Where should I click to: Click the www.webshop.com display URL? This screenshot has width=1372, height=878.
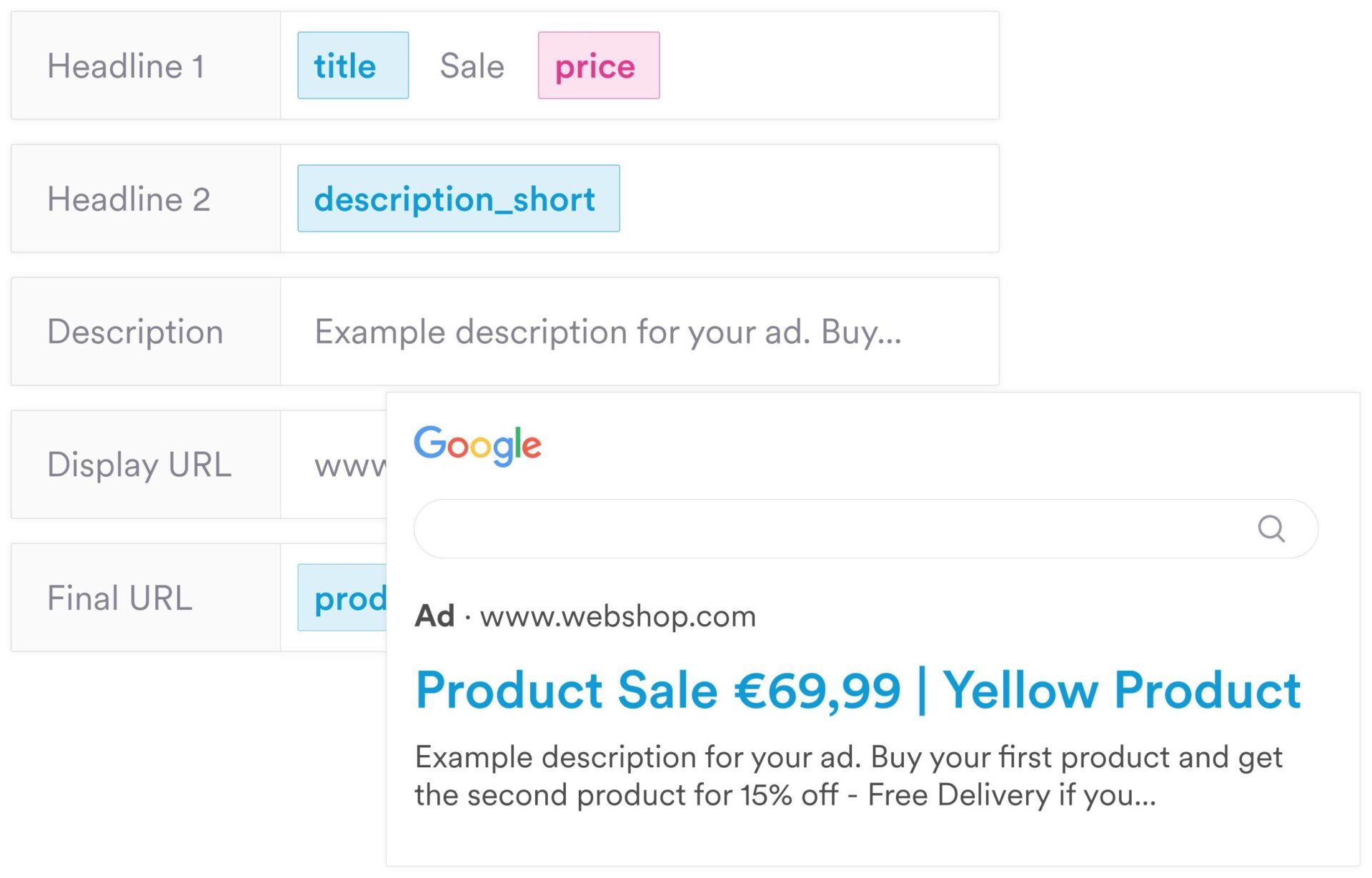pyautogui.click(x=618, y=616)
